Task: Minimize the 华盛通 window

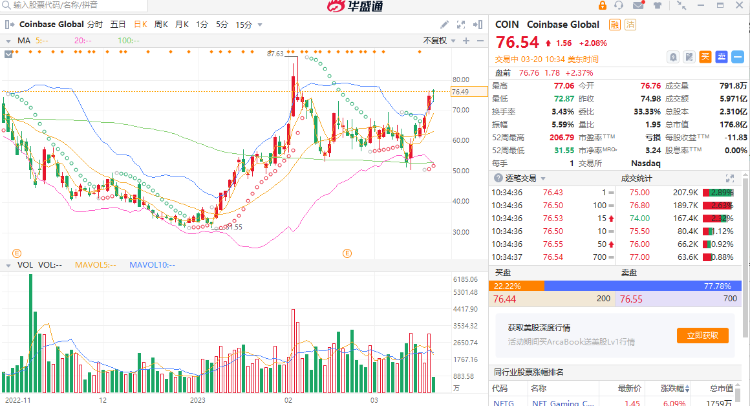Action: [x=701, y=5]
